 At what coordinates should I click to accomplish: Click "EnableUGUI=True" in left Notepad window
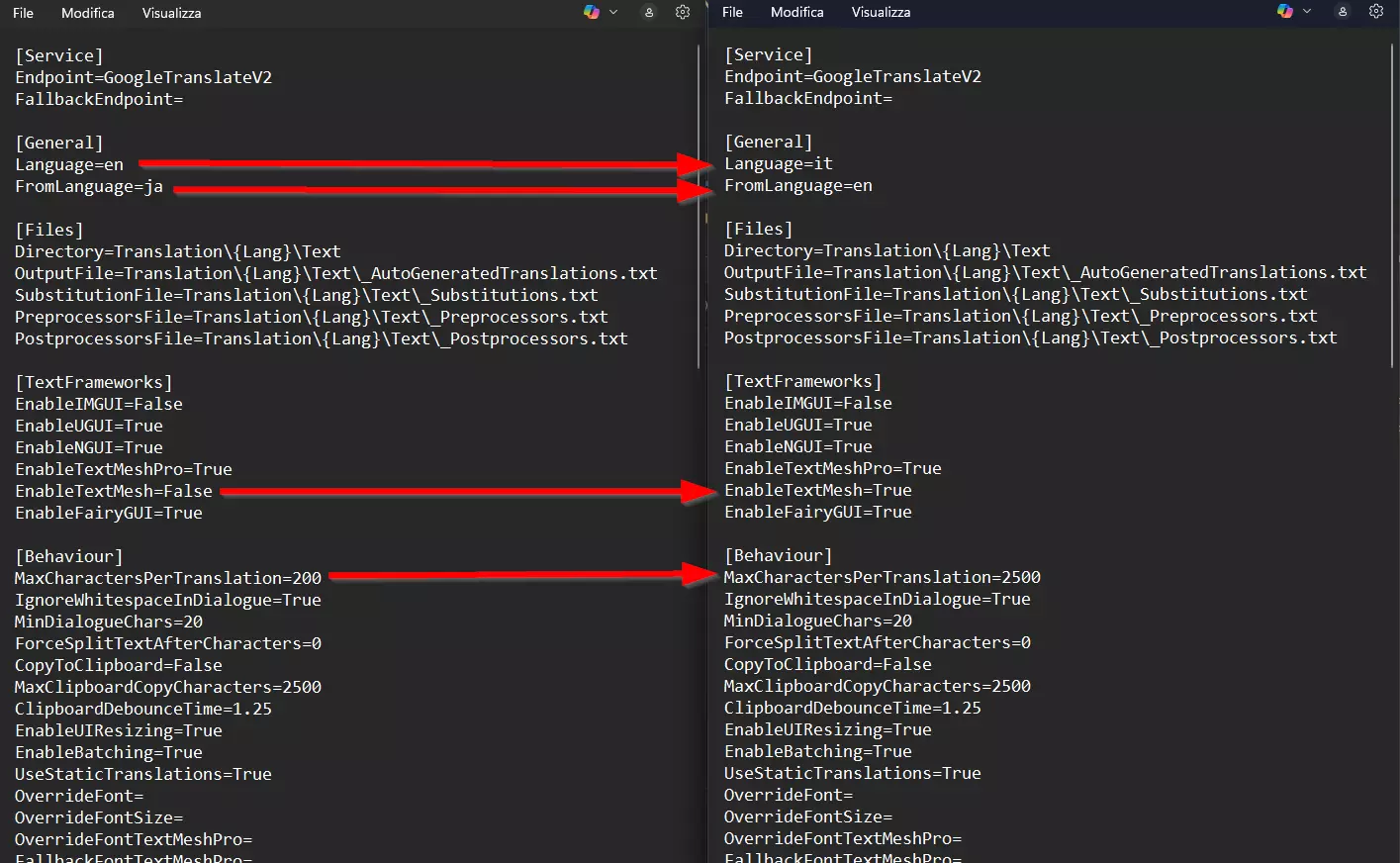(x=89, y=426)
